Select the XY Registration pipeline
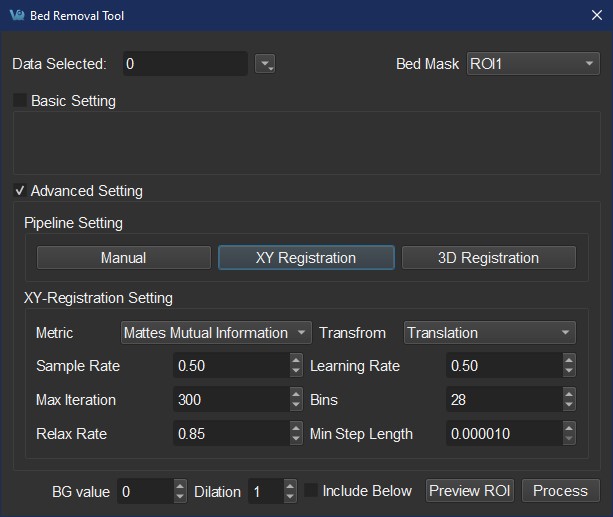613x517 pixels. coord(306,258)
